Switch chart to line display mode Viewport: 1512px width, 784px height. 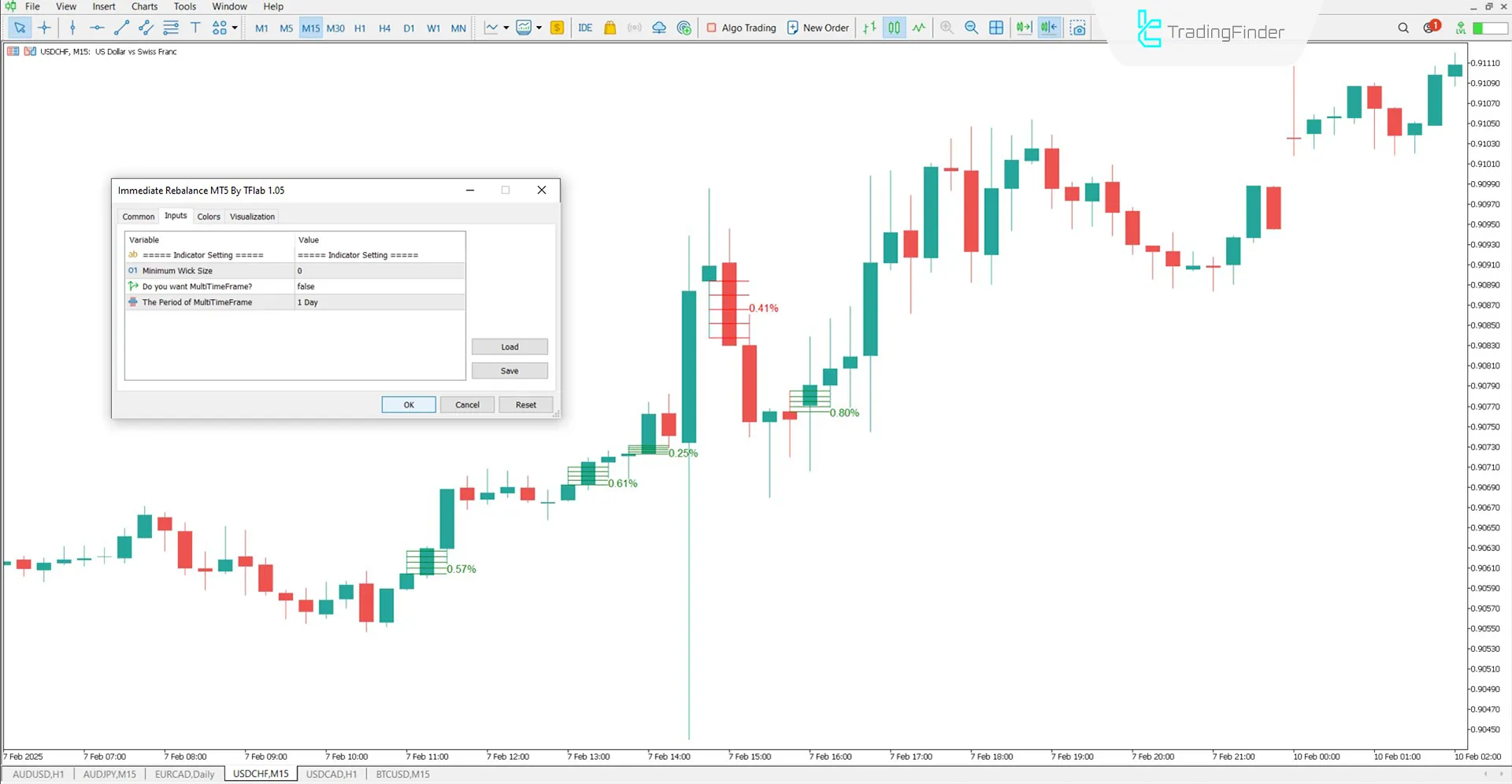click(x=918, y=28)
